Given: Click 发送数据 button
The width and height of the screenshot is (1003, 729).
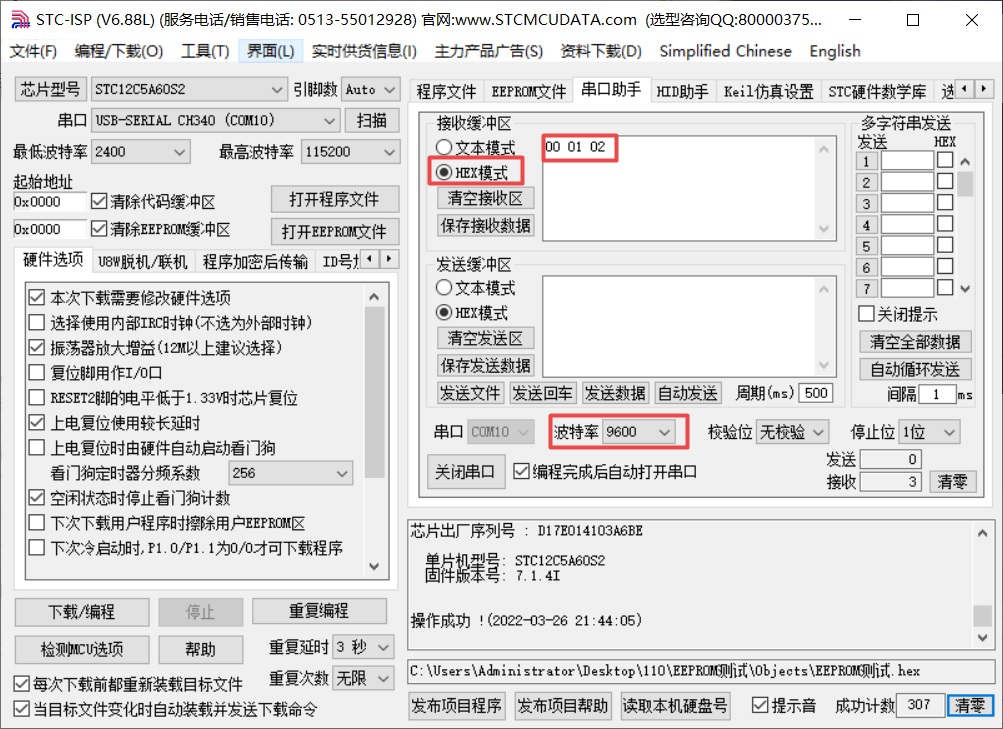Looking at the screenshot, I should point(615,393).
